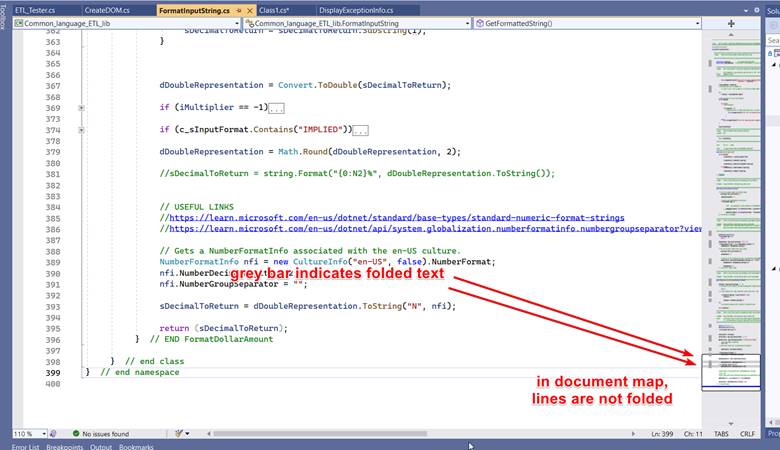The image size is (780, 450).
Task: Click CultureInfo in line 389
Action: click(320, 262)
